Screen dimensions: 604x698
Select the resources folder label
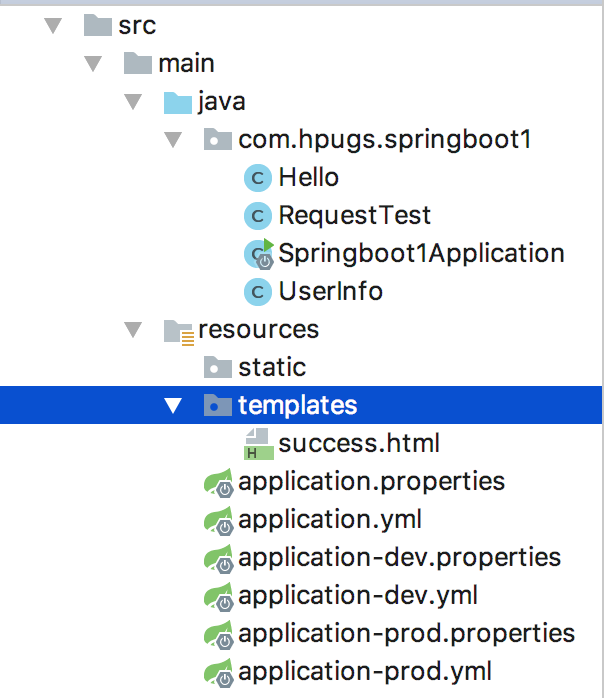[x=258, y=329]
